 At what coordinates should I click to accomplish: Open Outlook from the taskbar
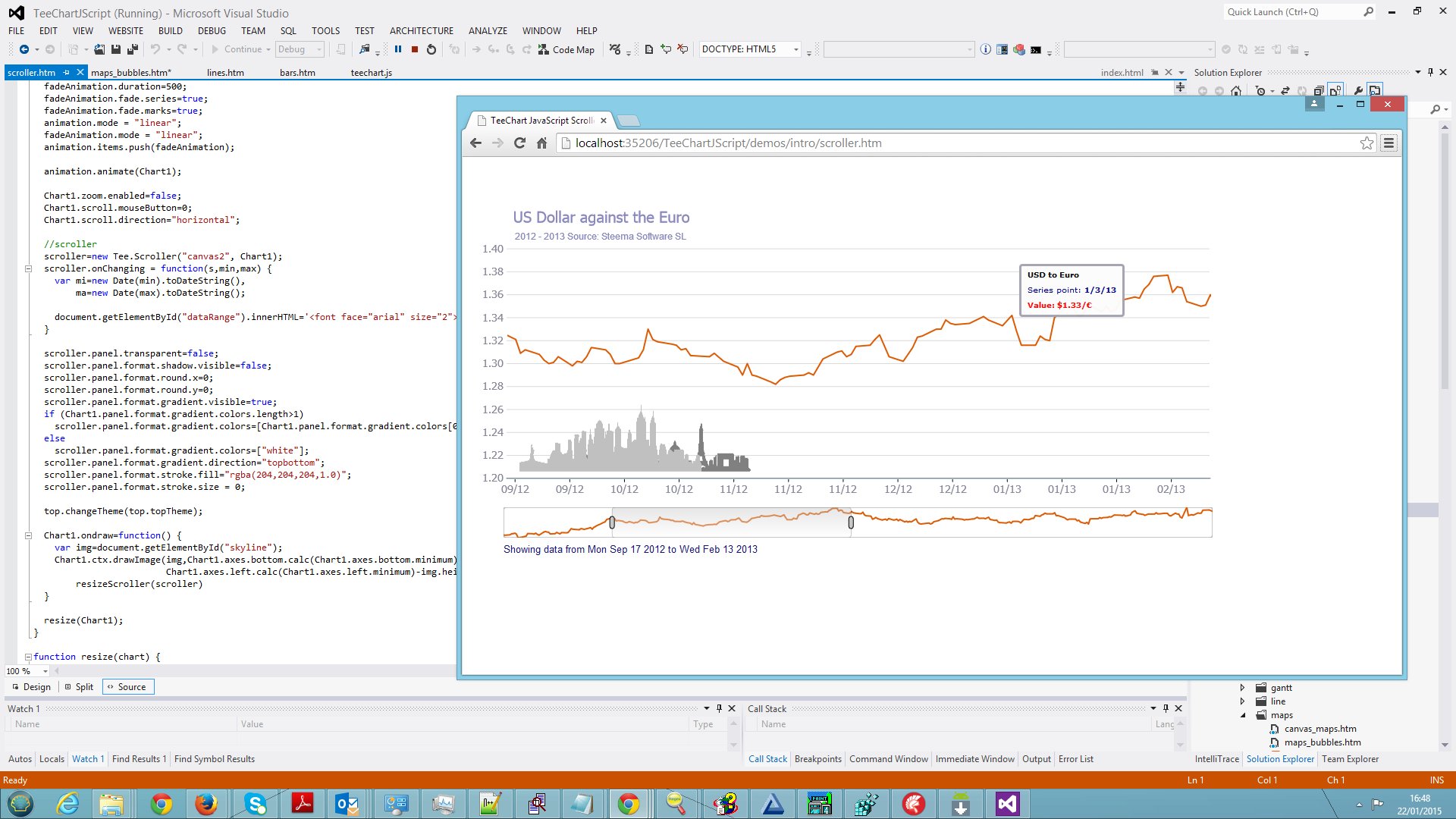tap(347, 804)
